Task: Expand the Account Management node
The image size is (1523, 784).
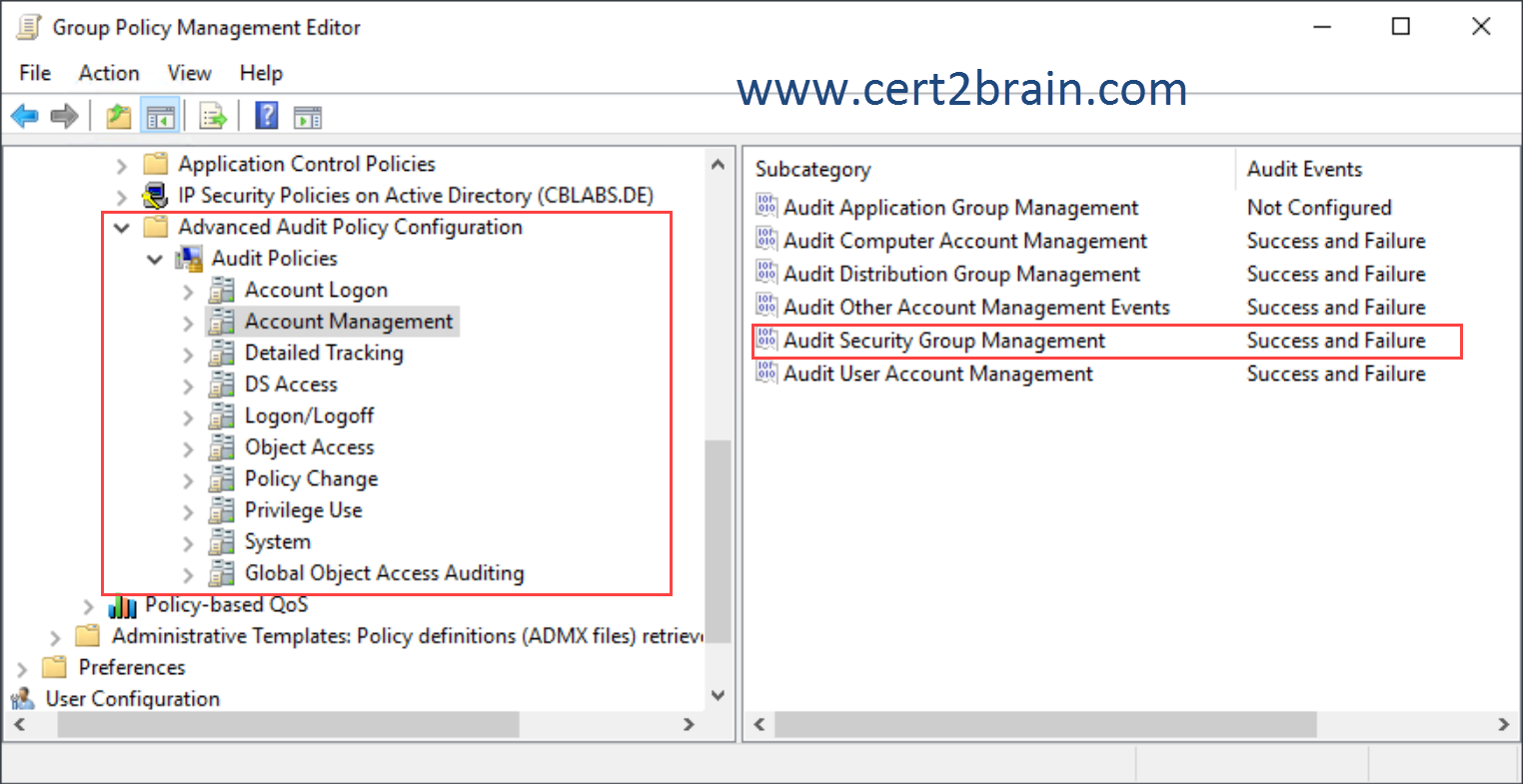Action: point(188,323)
